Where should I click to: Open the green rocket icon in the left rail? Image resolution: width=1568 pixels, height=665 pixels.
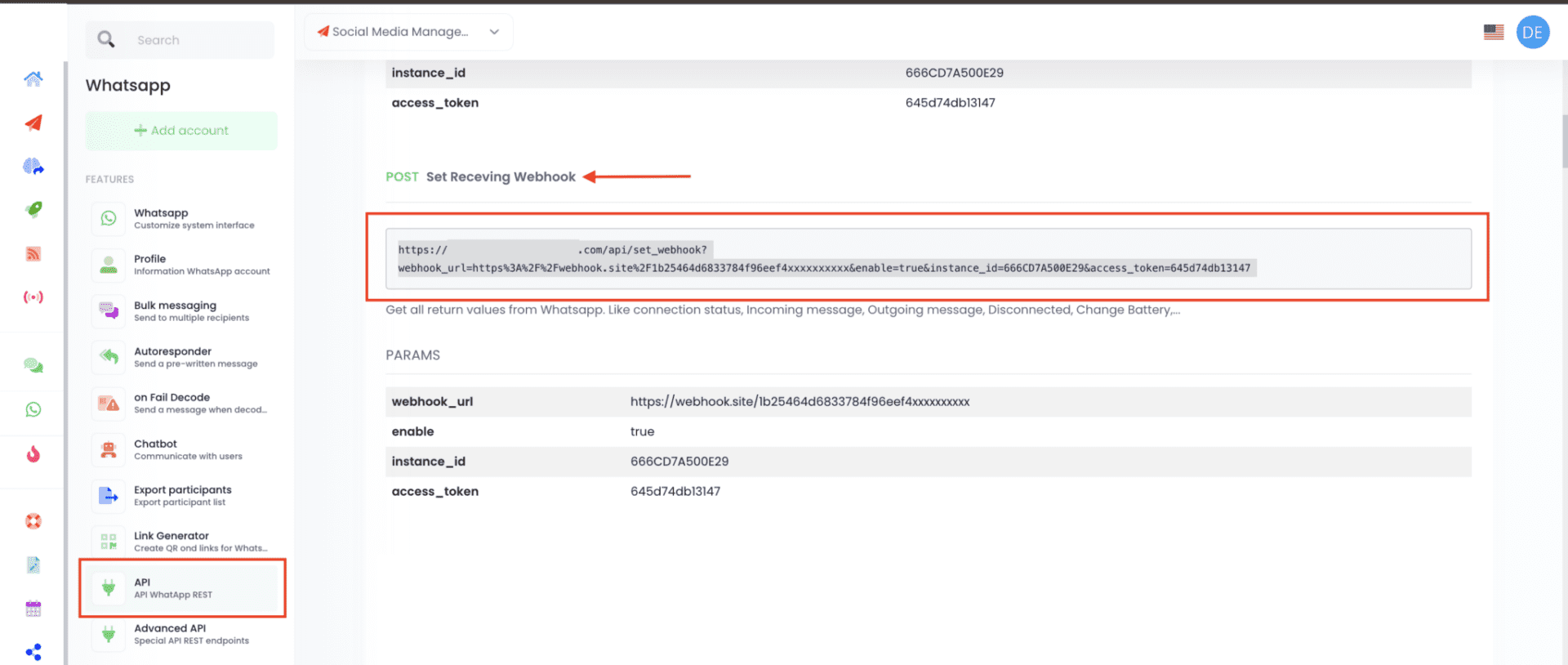(x=33, y=210)
